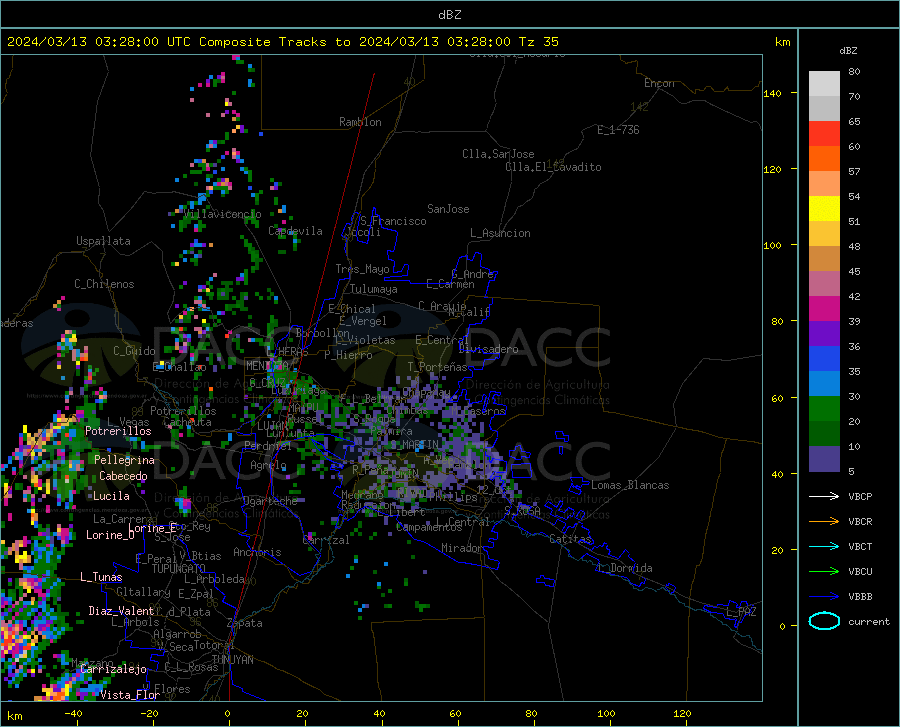The width and height of the screenshot is (900, 727).
Task: Pick the slate violet 5-10 dBZ swatch
Action: point(824,459)
